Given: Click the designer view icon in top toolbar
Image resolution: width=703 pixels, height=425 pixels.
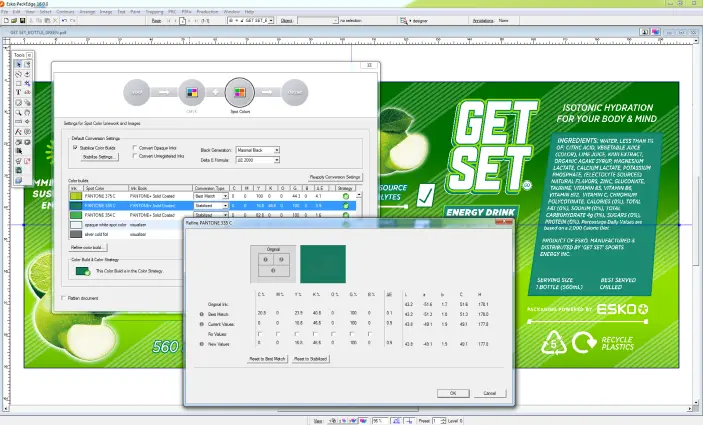Looking at the screenshot, I should click(404, 21).
